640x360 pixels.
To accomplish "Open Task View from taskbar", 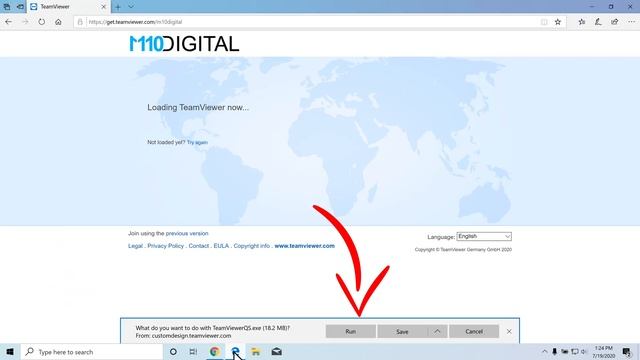I will (x=193, y=351).
